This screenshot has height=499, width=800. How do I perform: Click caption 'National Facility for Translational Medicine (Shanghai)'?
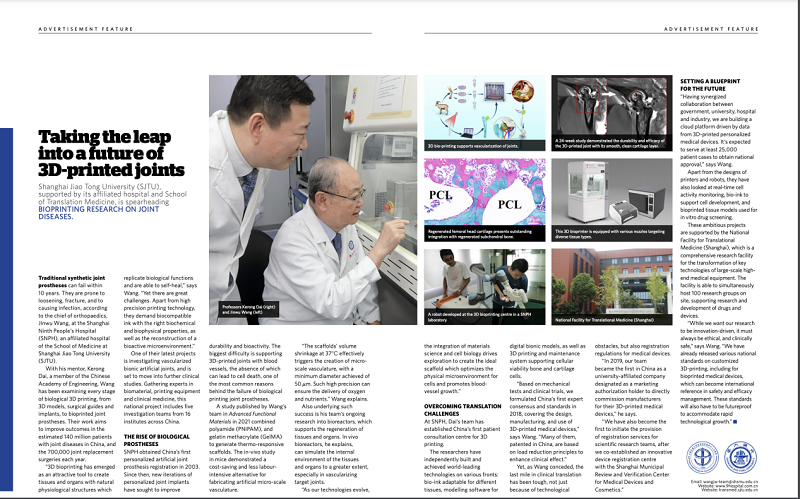(604, 320)
